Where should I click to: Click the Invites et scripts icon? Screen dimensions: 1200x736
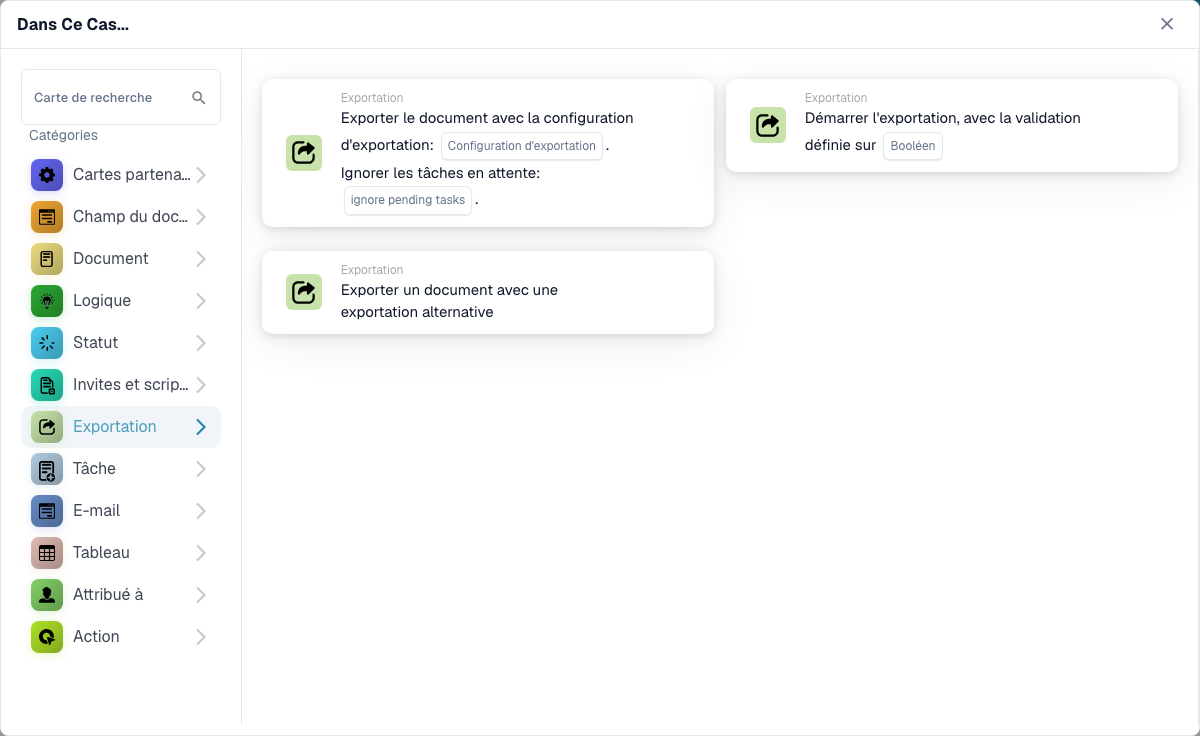coord(47,385)
